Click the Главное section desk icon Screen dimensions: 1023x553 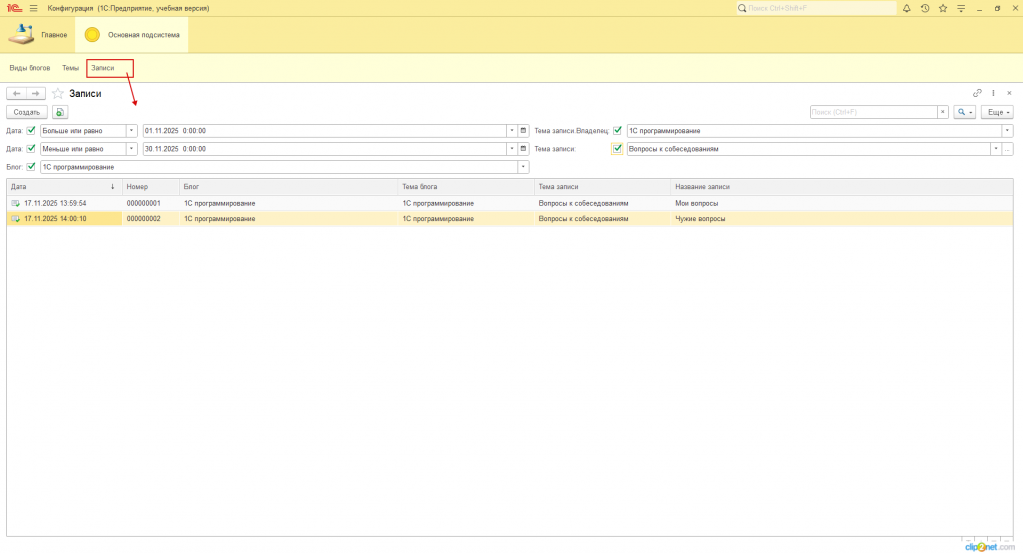point(21,35)
